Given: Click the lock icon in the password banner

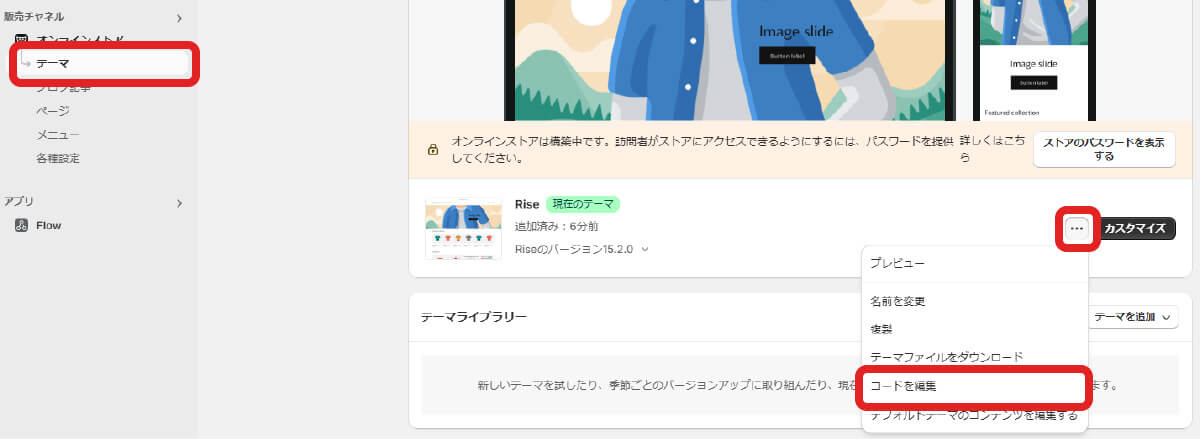Looking at the screenshot, I should tap(433, 150).
